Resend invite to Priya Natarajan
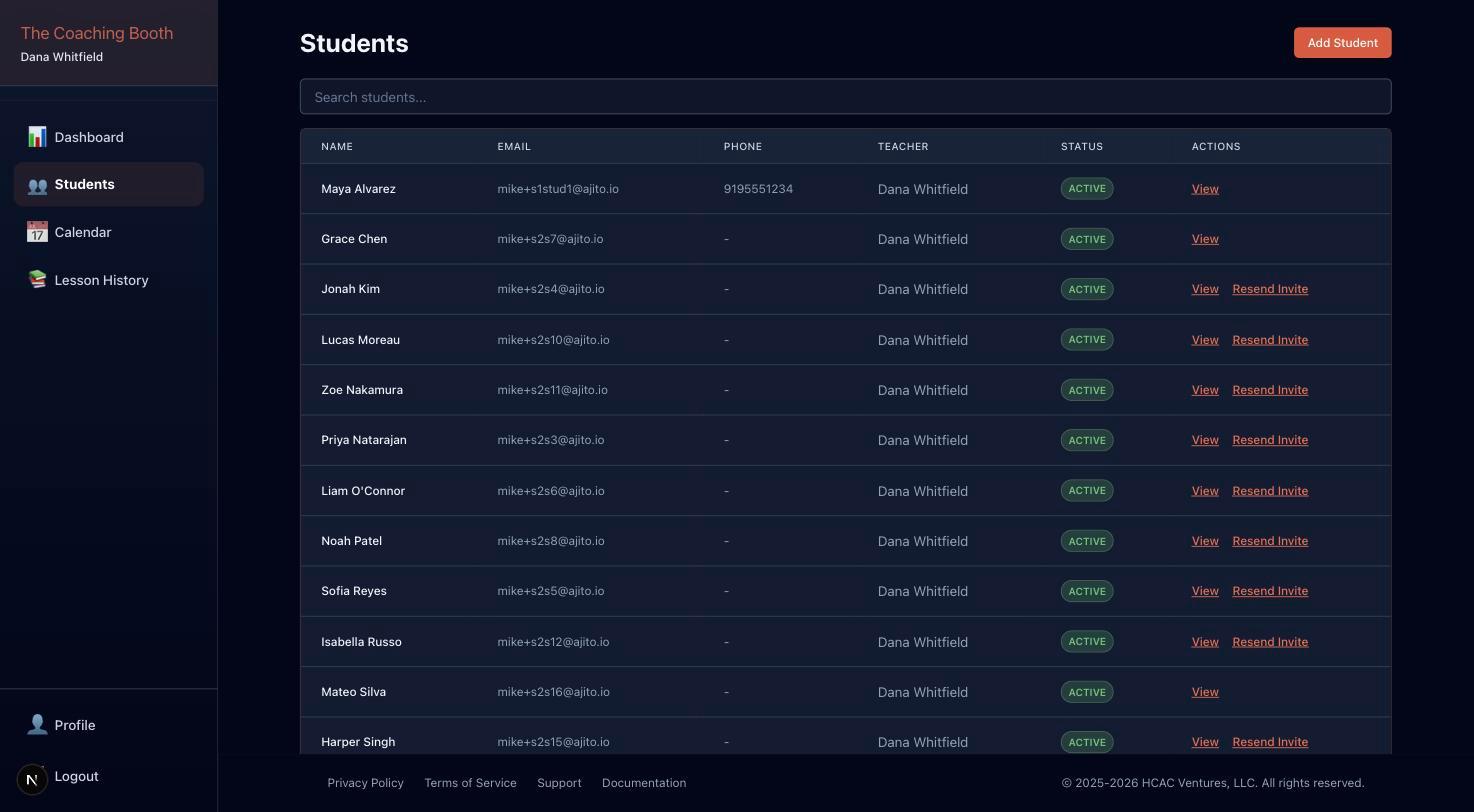The image size is (1474, 812). [1269, 440]
